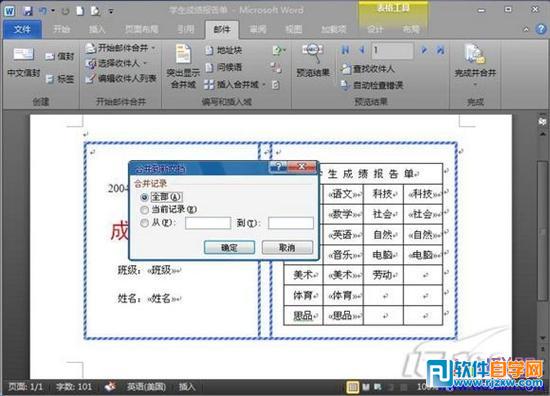Click the 英语(美国) language indicator

(x=146, y=387)
